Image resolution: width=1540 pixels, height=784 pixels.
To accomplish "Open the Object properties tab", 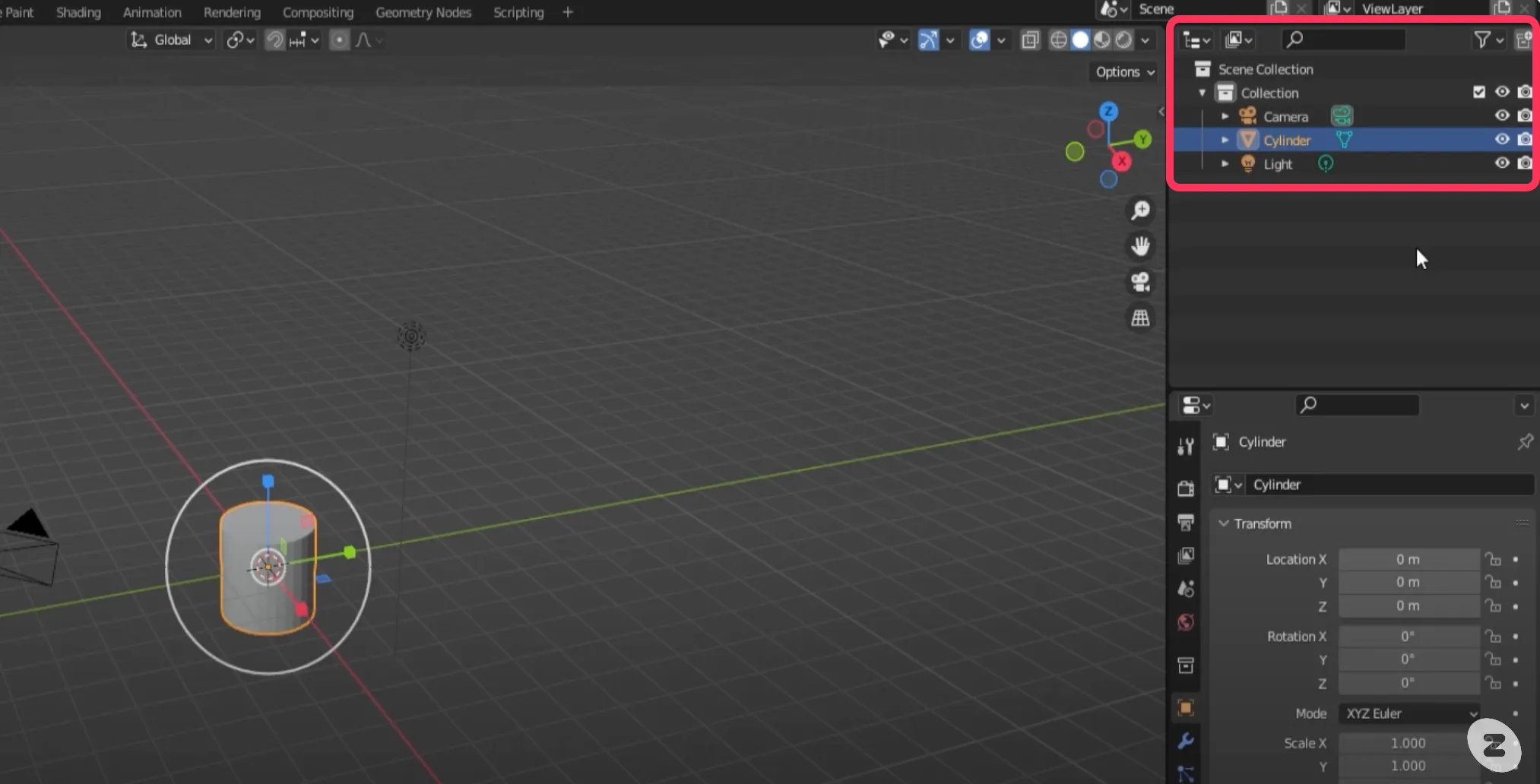I will (1186, 708).
